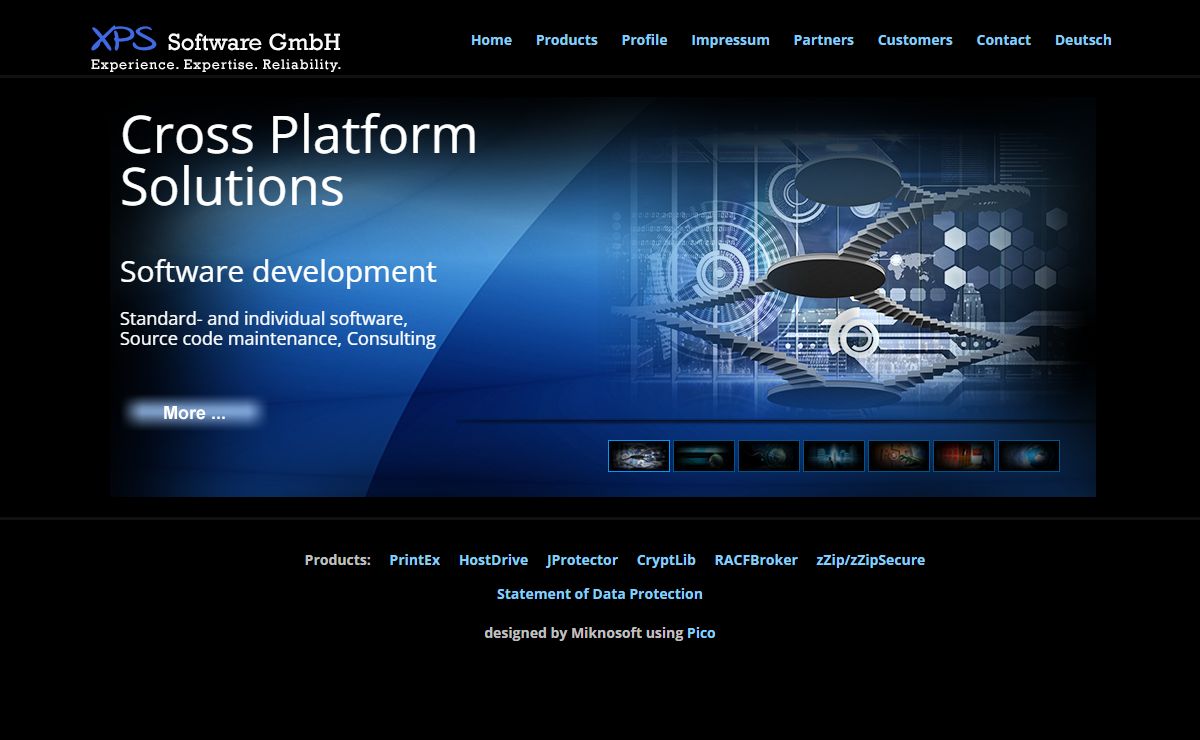This screenshot has width=1200, height=740.
Task: Open the RACFBroker product link
Action: pyautogui.click(x=756, y=560)
